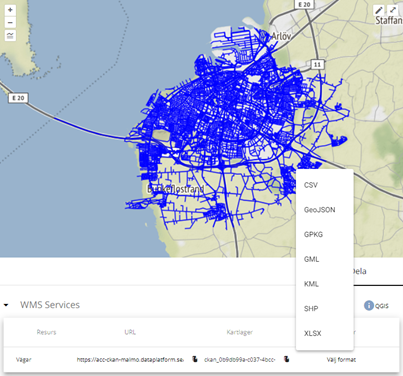Expand the map to fullscreen
This screenshot has height=376, width=403.
click(x=393, y=10)
